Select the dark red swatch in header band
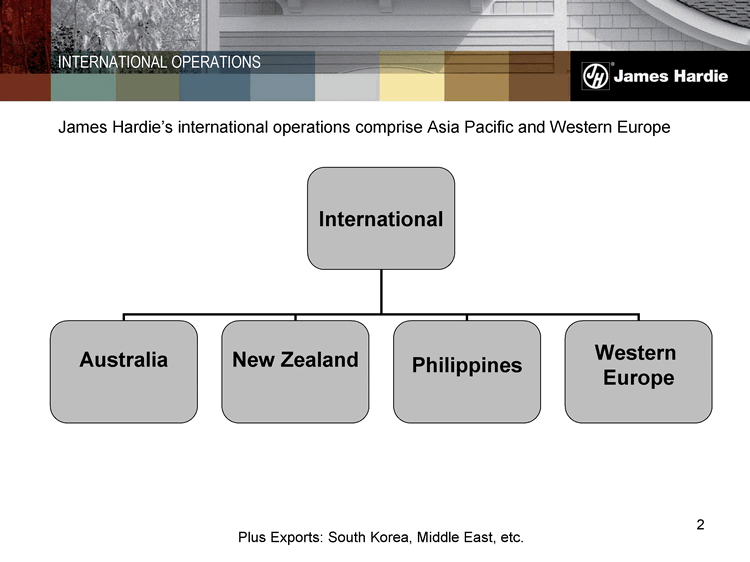 coord(25,88)
